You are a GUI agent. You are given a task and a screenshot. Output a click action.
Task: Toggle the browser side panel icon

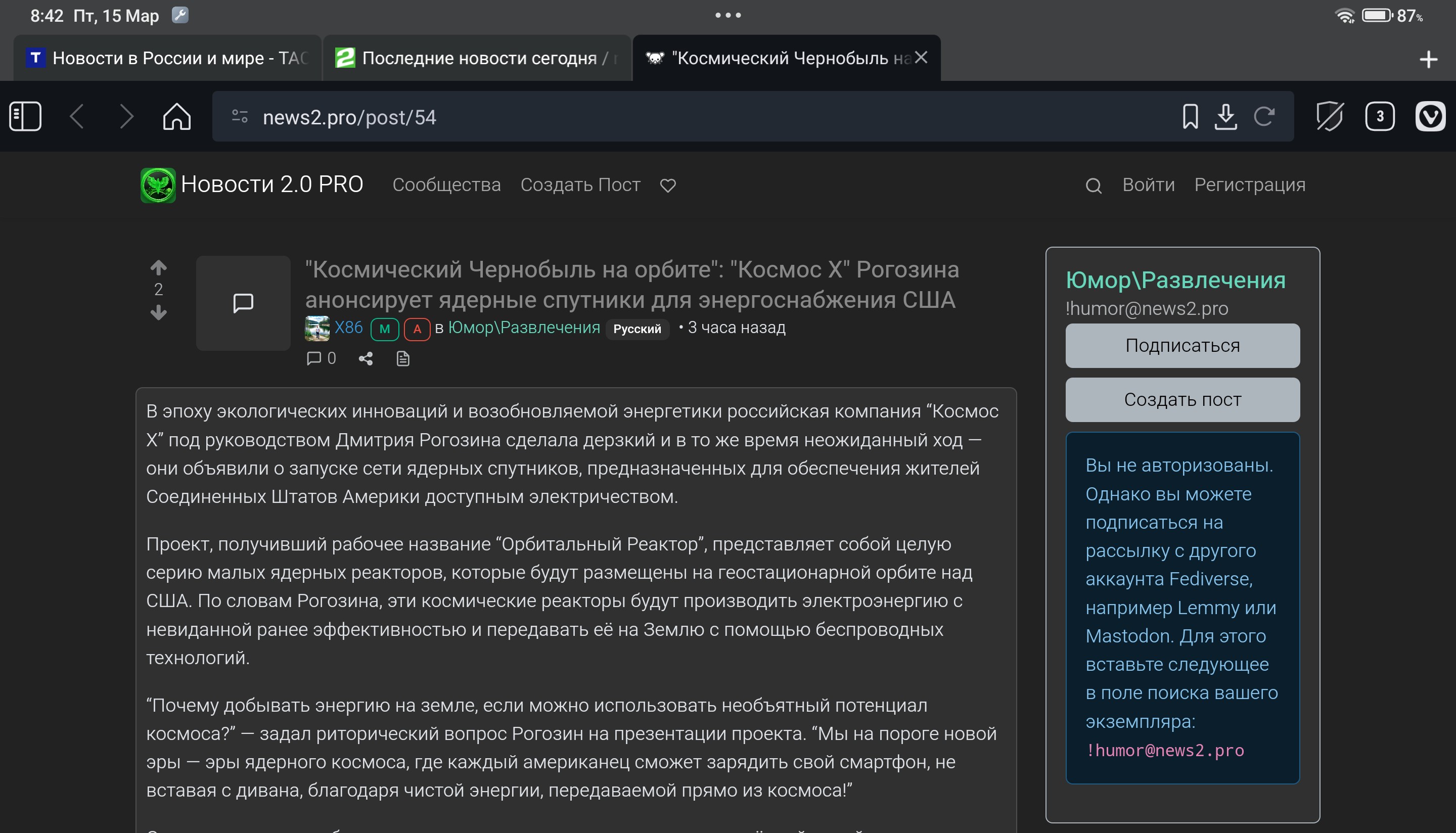[25, 117]
